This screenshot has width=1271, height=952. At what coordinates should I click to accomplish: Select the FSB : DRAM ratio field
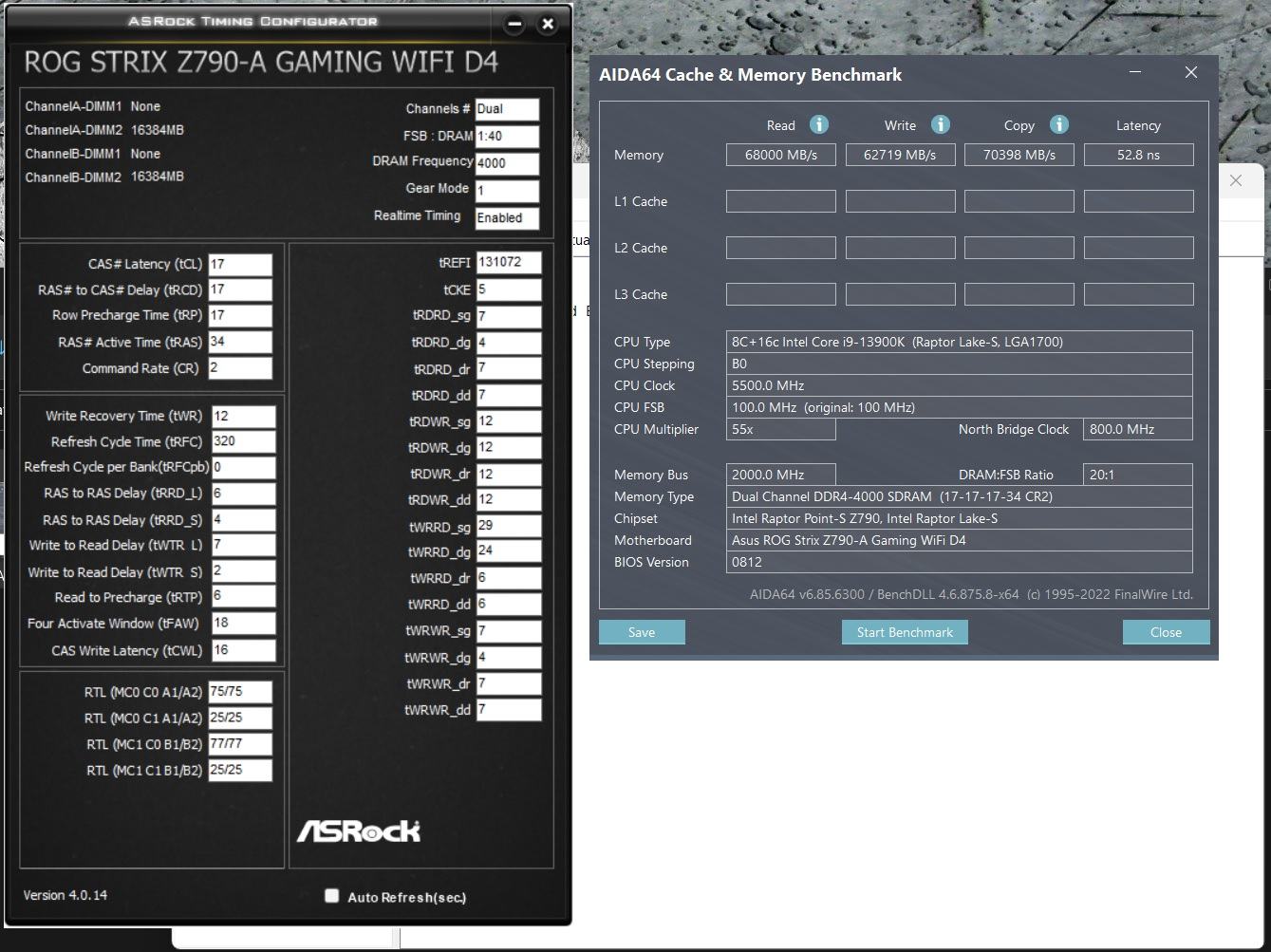click(x=507, y=137)
